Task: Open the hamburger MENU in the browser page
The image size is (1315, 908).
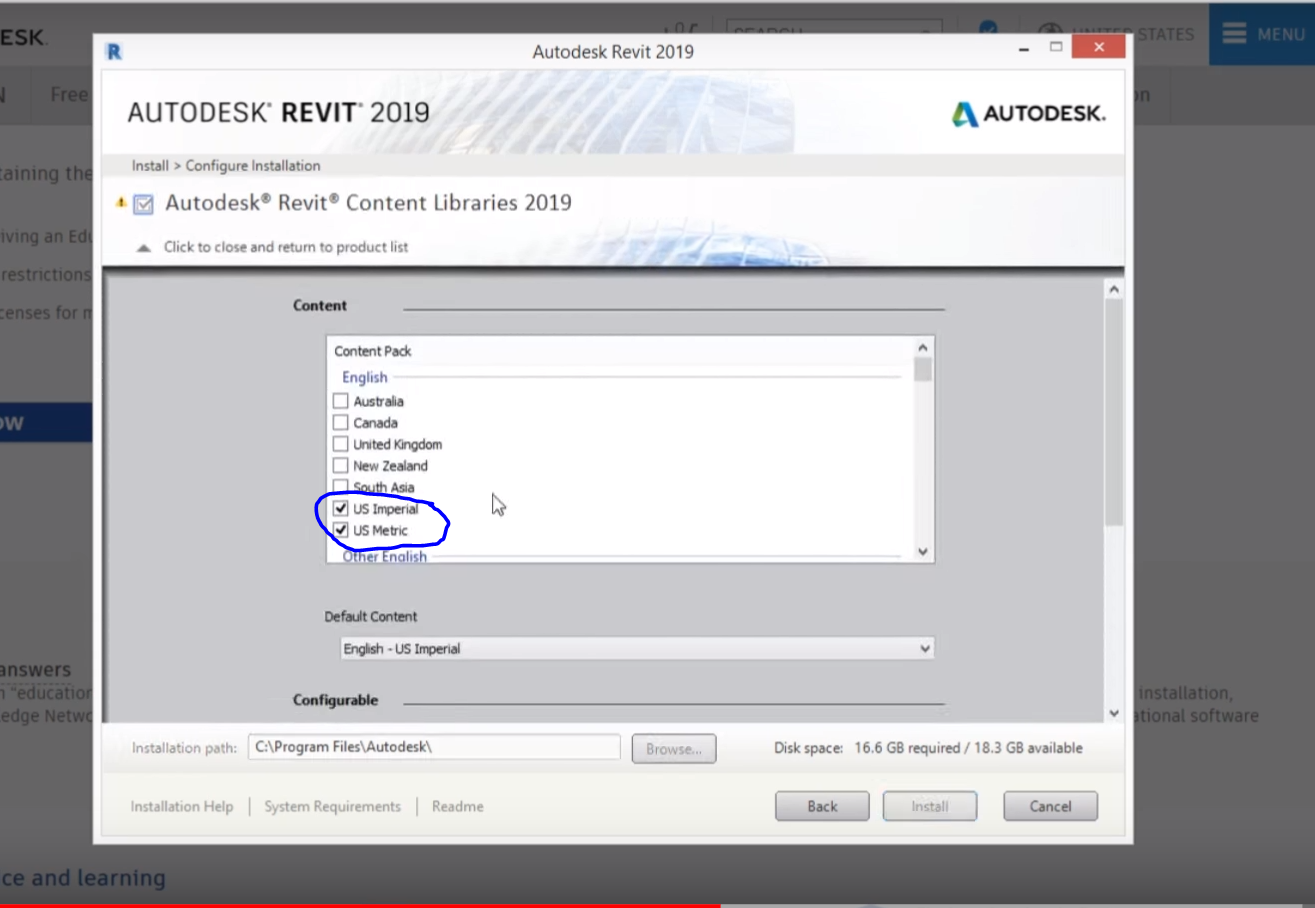Action: coord(1262,34)
